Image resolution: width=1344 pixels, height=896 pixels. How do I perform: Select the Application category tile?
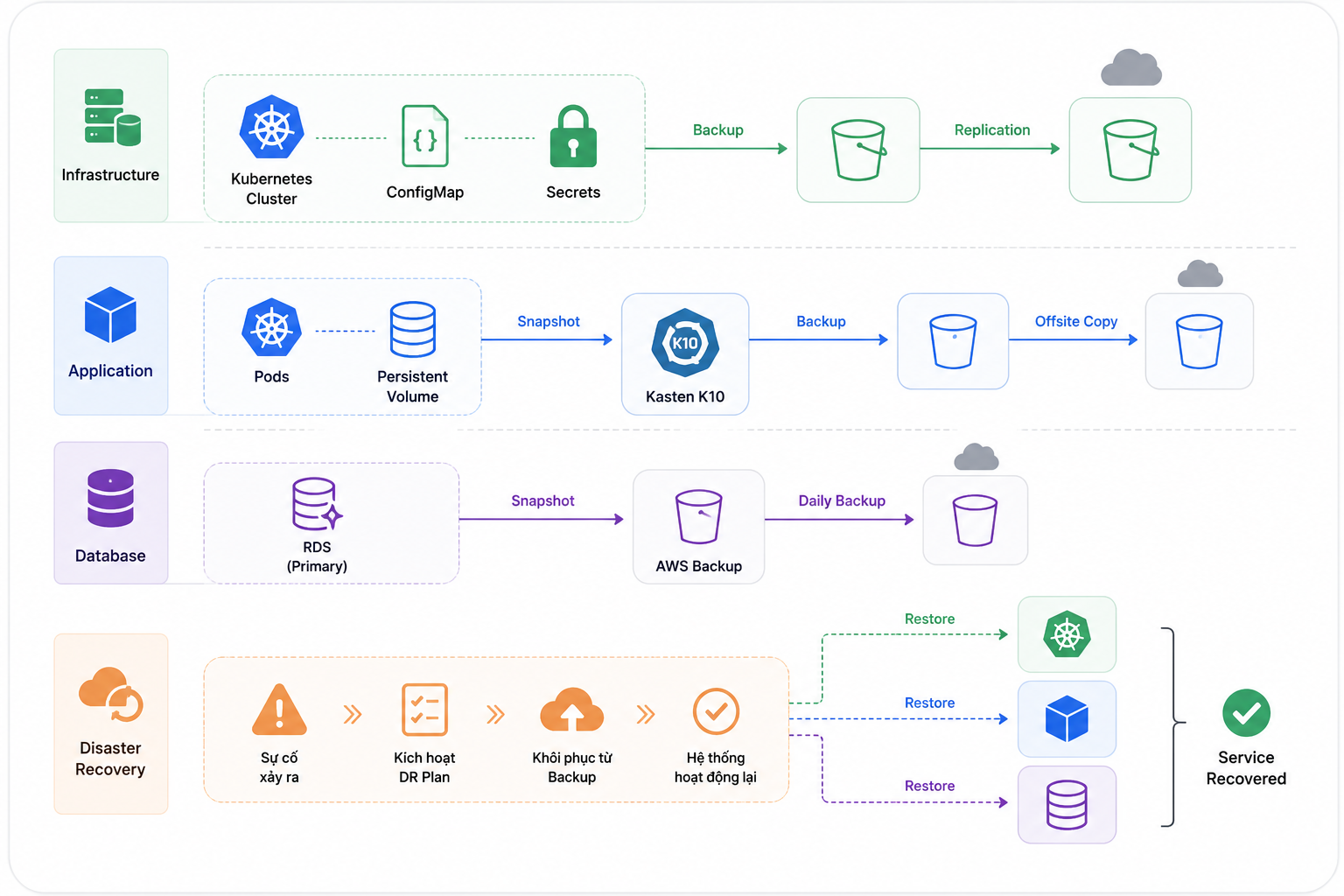[111, 336]
